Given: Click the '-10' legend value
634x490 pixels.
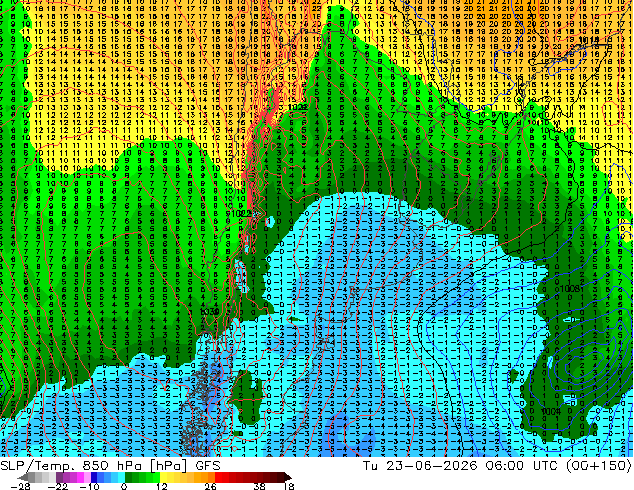Looking at the screenshot, I should (90, 486).
